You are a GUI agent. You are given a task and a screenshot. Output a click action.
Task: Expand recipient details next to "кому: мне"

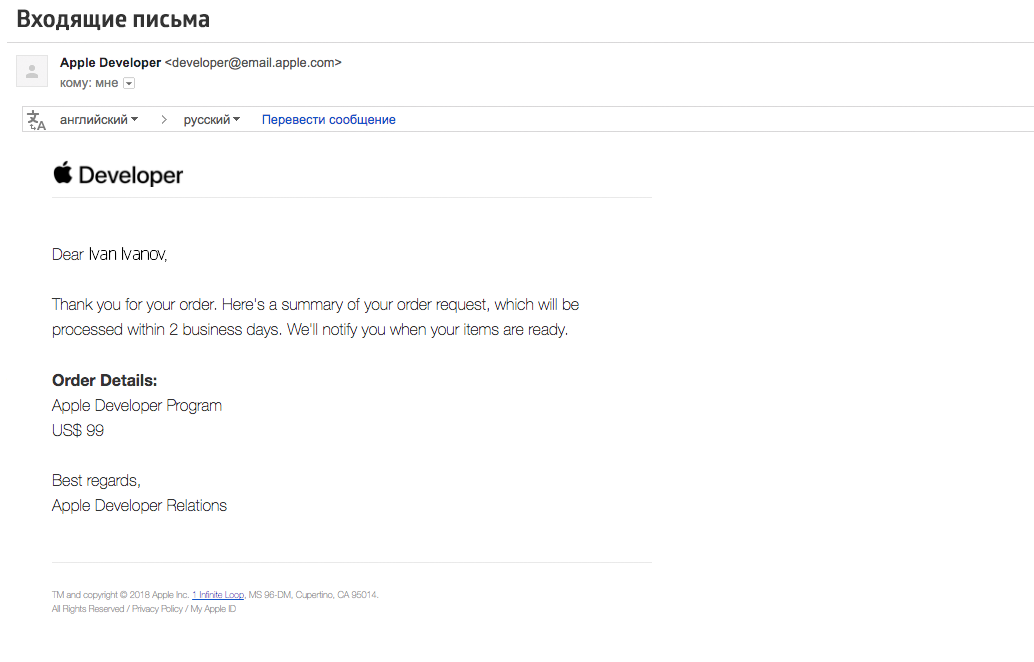(x=128, y=83)
